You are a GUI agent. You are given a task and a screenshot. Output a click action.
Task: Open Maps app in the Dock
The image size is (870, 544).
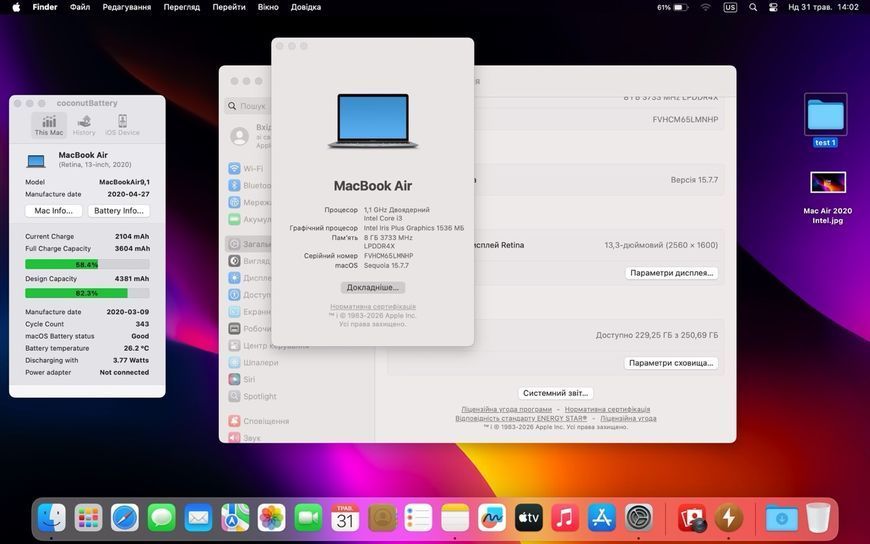coord(235,518)
